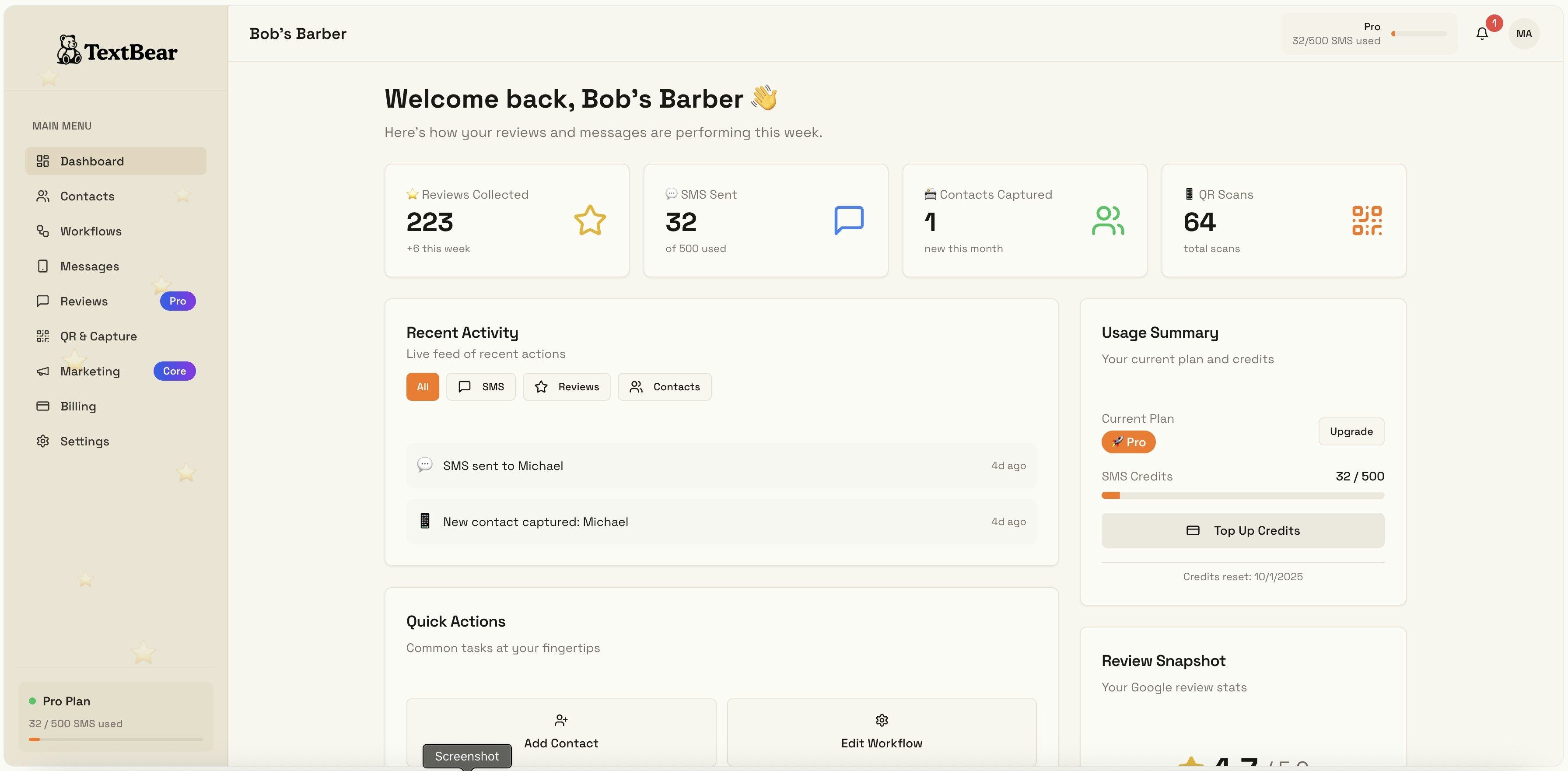Filter recent activity by SMS
Viewport: 1568px width, 771px height.
pyautogui.click(x=480, y=387)
